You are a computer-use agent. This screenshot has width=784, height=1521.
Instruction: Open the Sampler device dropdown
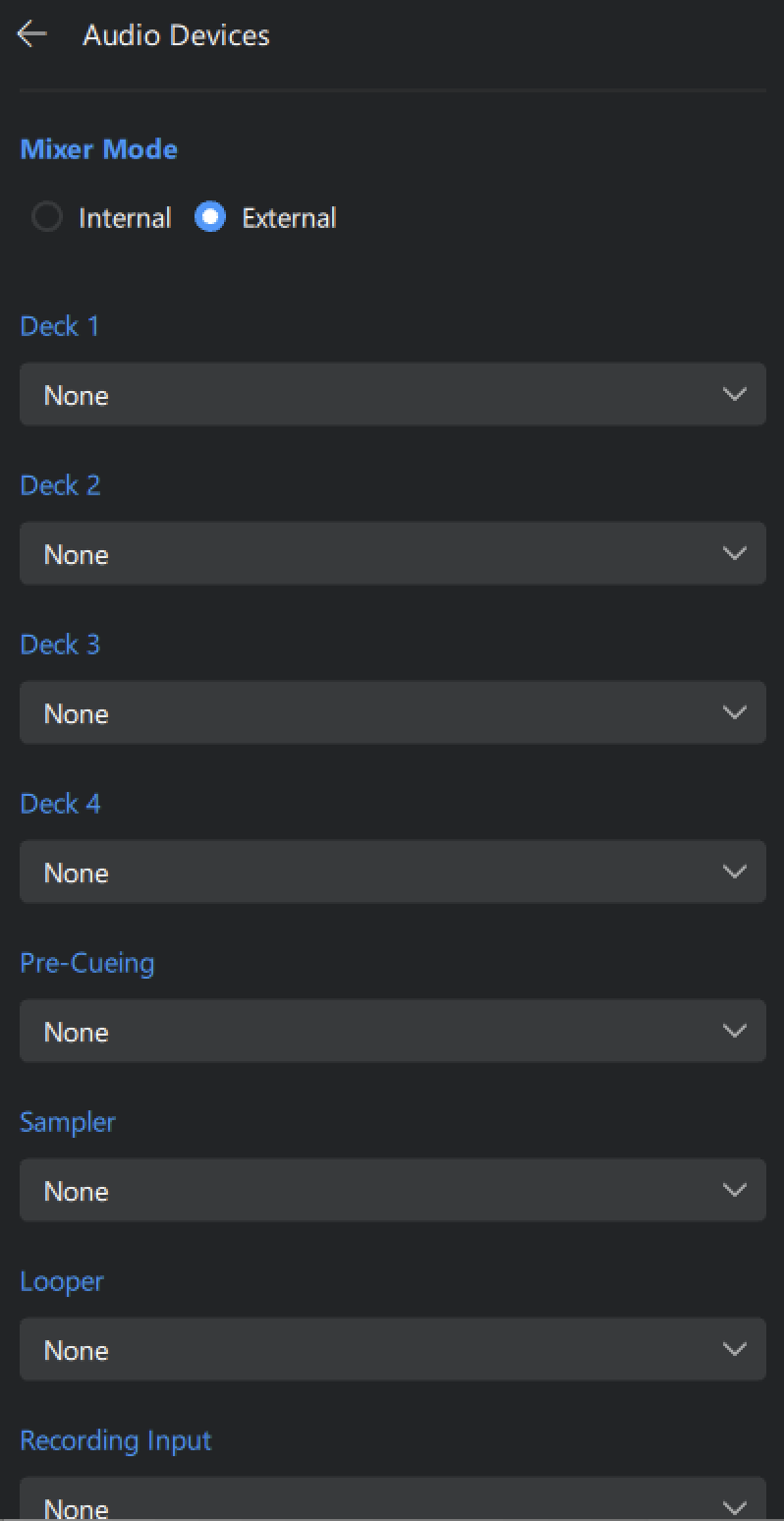pos(393,1189)
